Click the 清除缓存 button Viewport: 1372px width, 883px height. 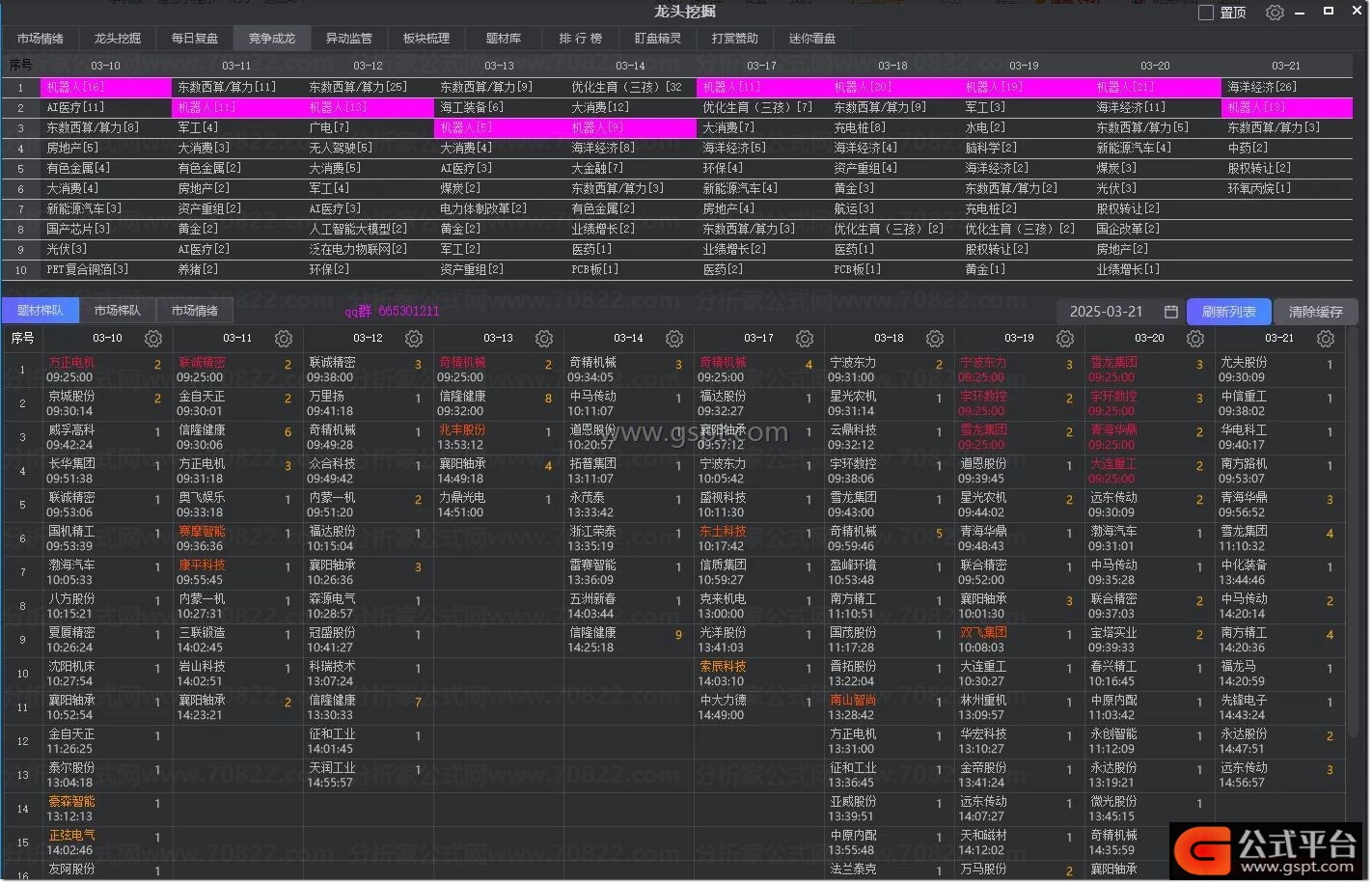[1316, 312]
